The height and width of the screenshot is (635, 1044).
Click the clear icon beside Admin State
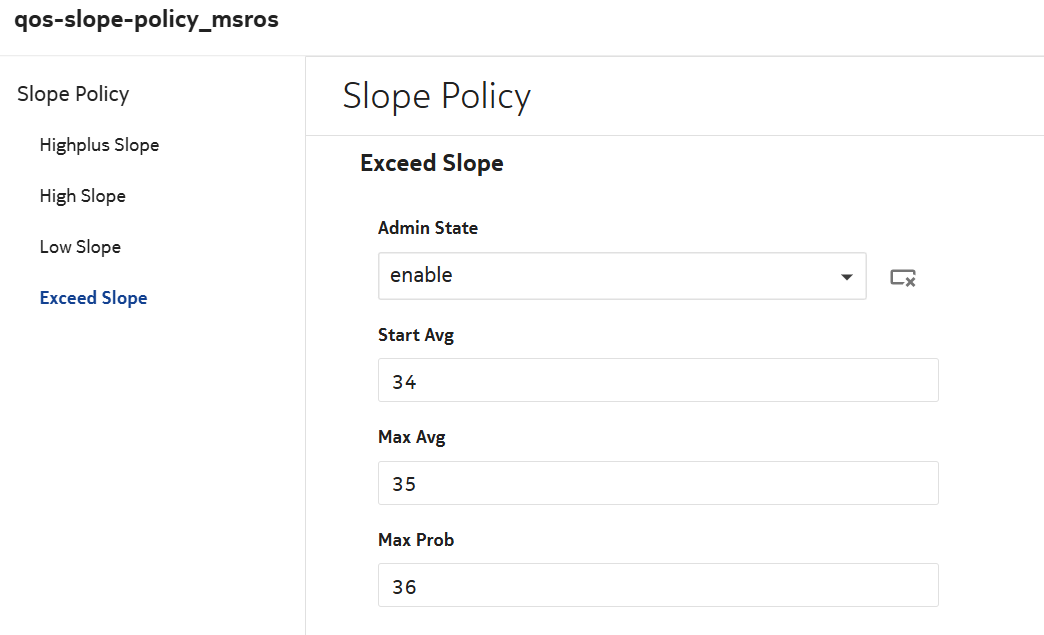pos(903,277)
